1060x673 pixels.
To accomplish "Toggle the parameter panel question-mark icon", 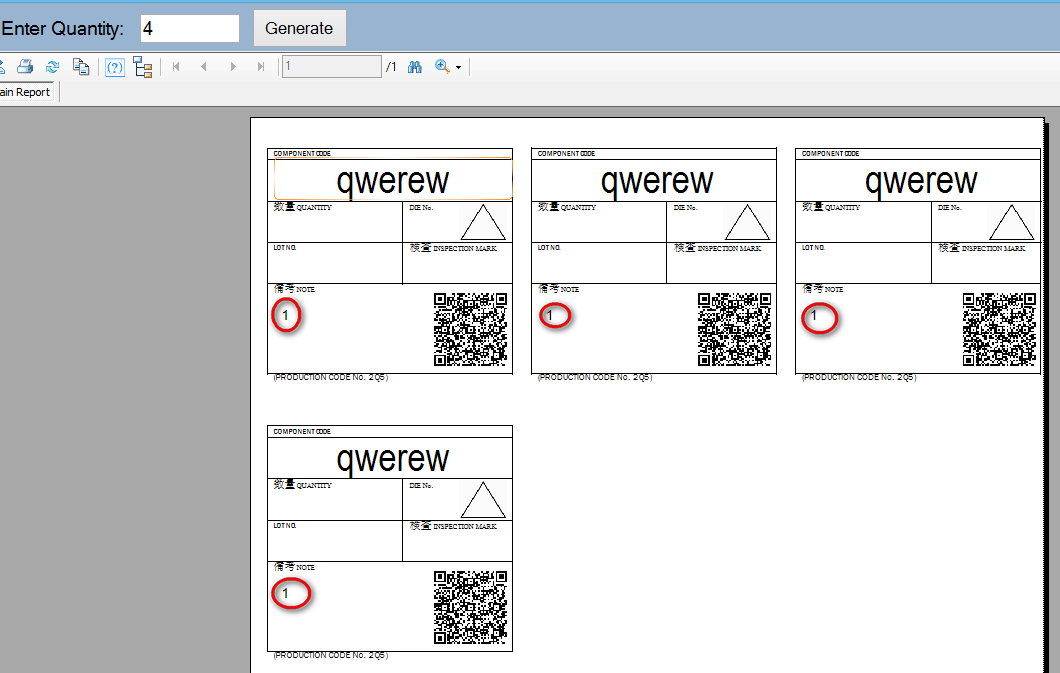I will point(115,67).
